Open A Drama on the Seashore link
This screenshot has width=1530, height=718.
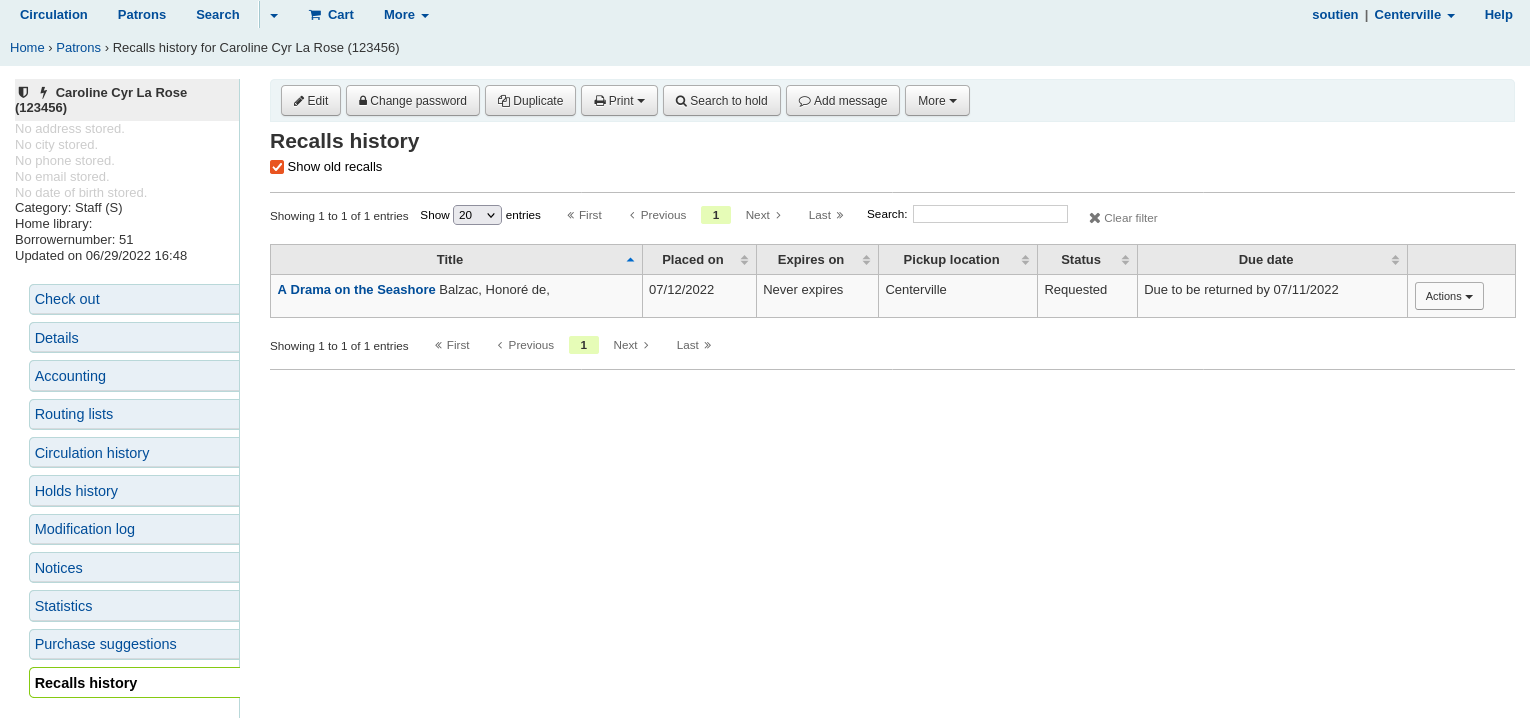356,290
